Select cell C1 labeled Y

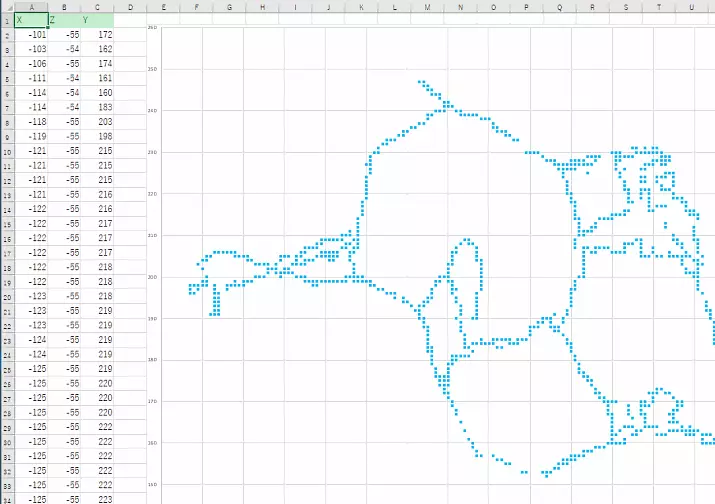click(x=97, y=20)
